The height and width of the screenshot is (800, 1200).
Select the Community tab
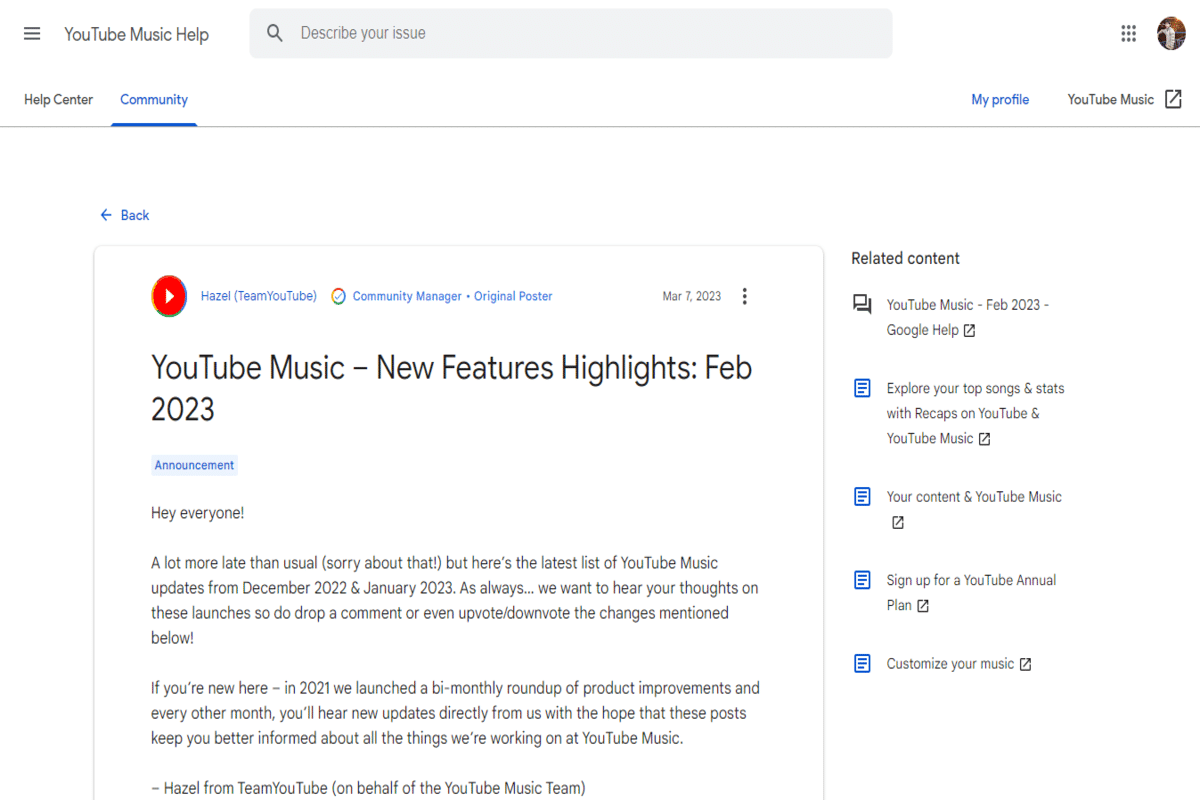point(154,99)
